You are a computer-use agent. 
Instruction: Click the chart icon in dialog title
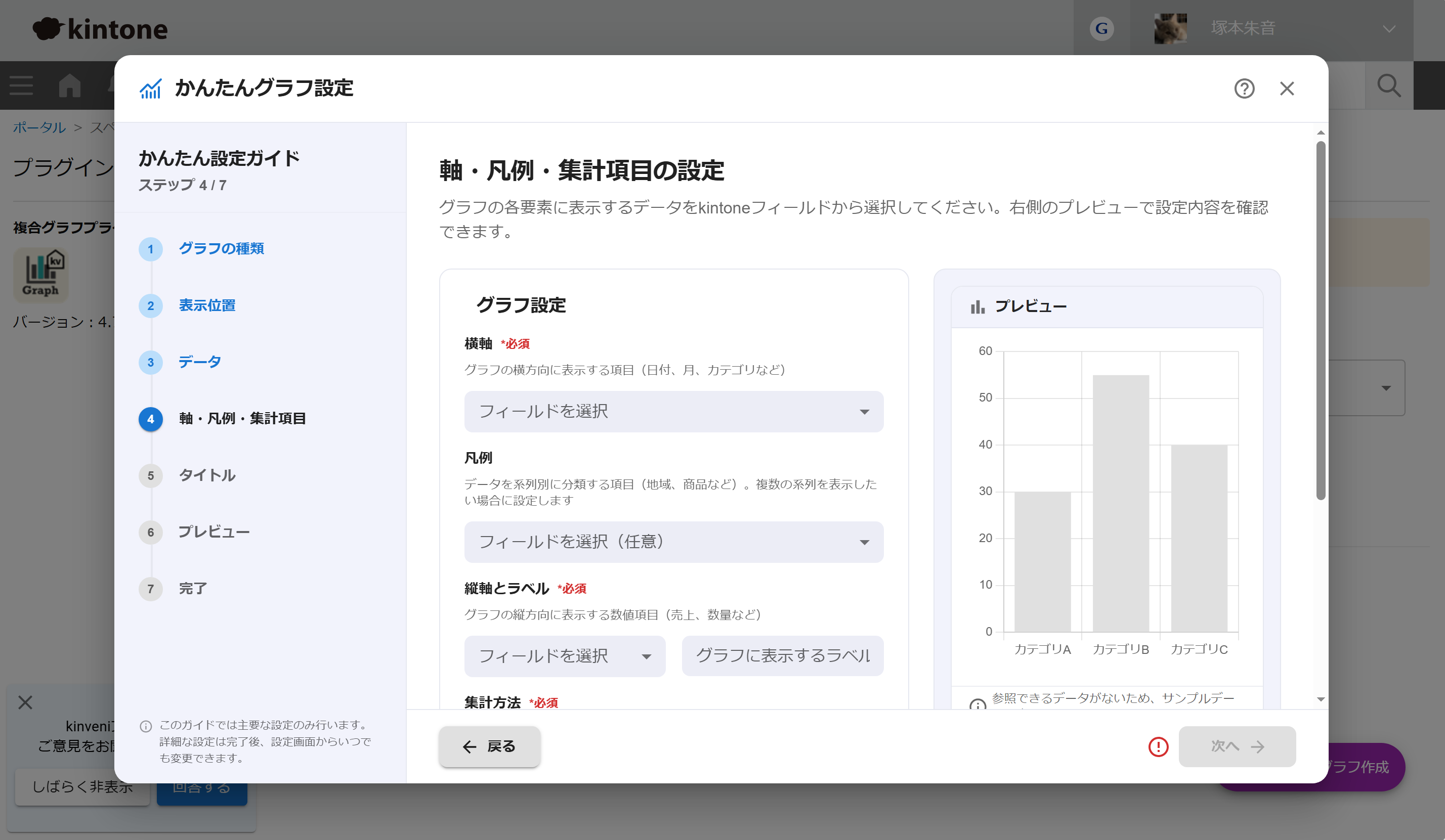point(150,88)
